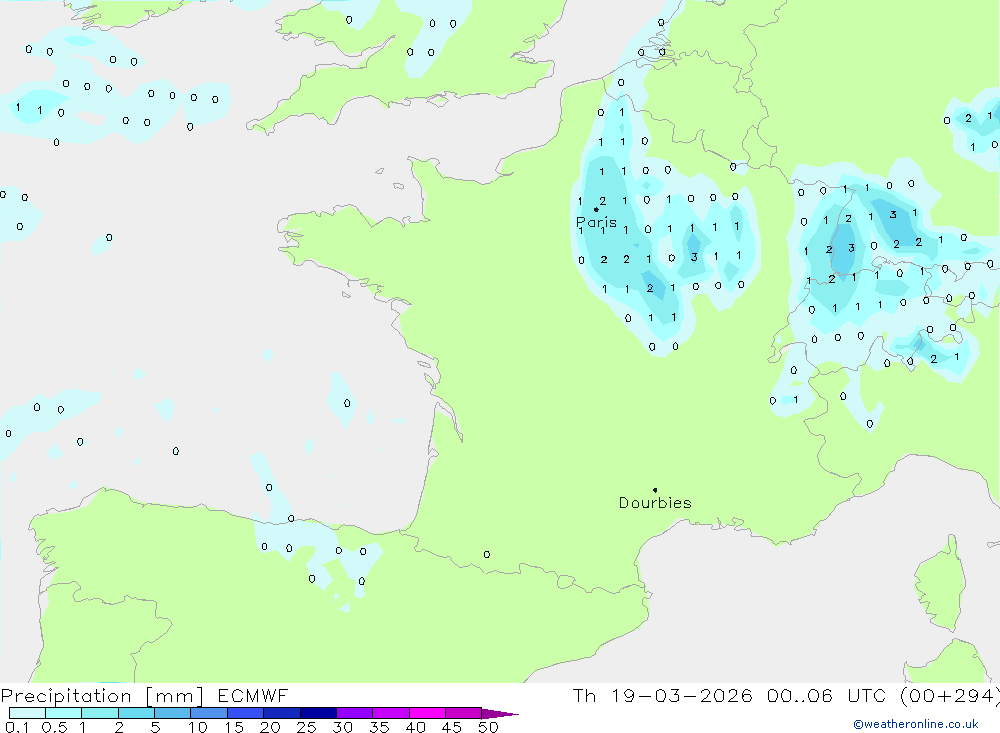Pick the 40–45 mm magenta legend swatch

[x=427, y=713]
